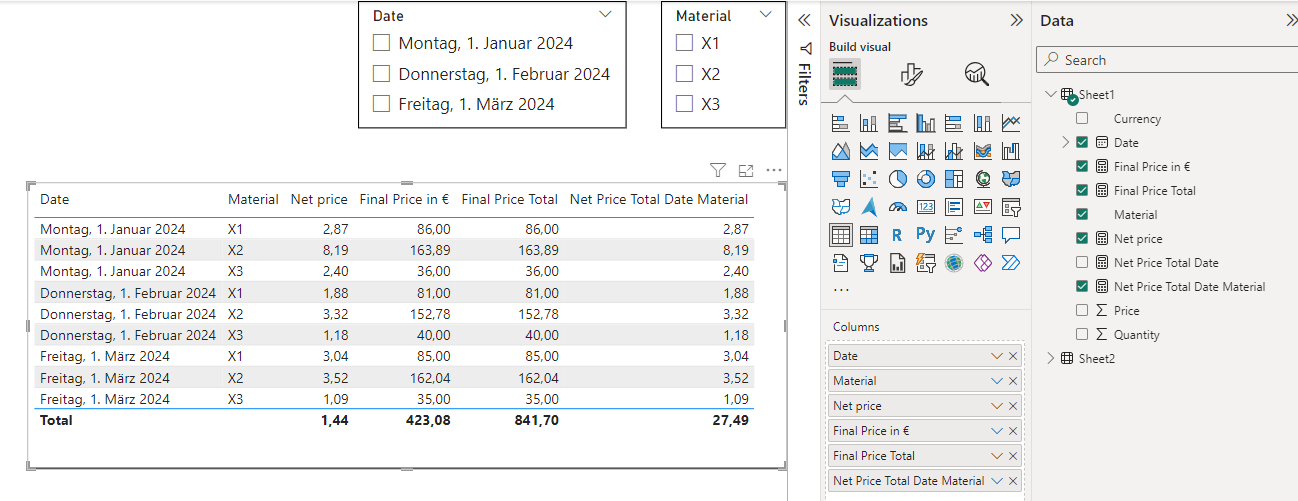Viewport: 1298px width, 501px height.
Task: Select the Pie chart visual
Action: tap(897, 179)
